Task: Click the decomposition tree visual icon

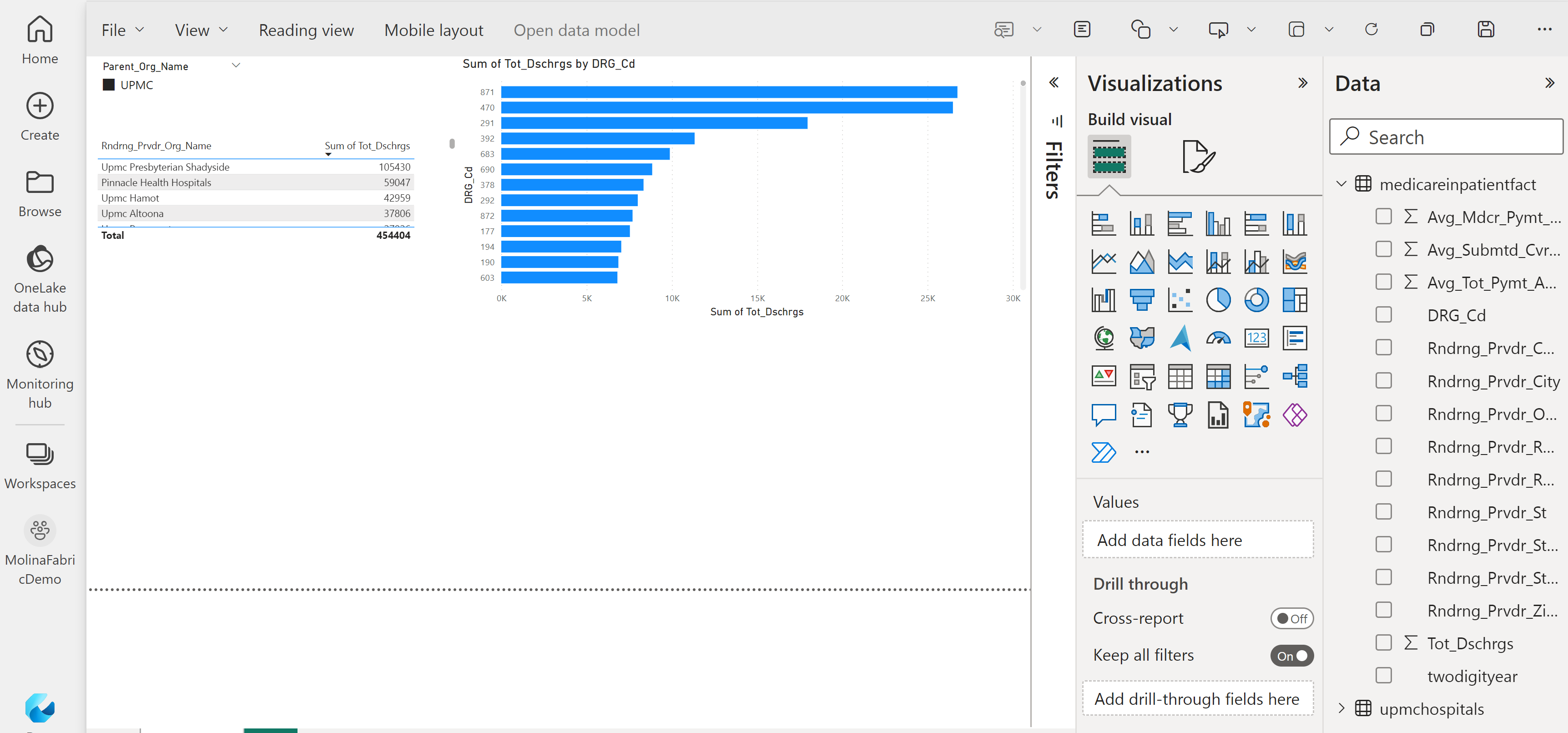Action: pyautogui.click(x=1295, y=377)
